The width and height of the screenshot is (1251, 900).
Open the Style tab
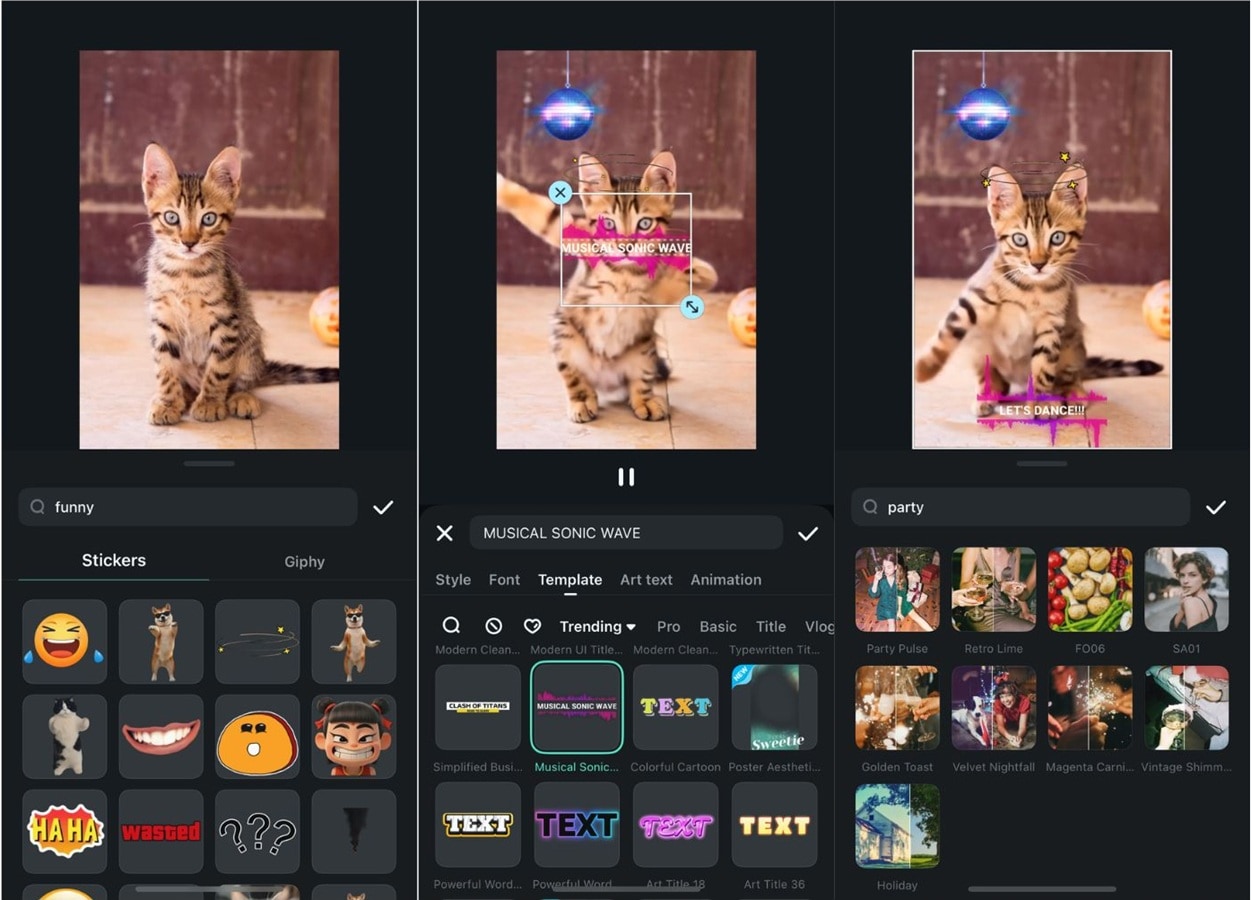453,580
